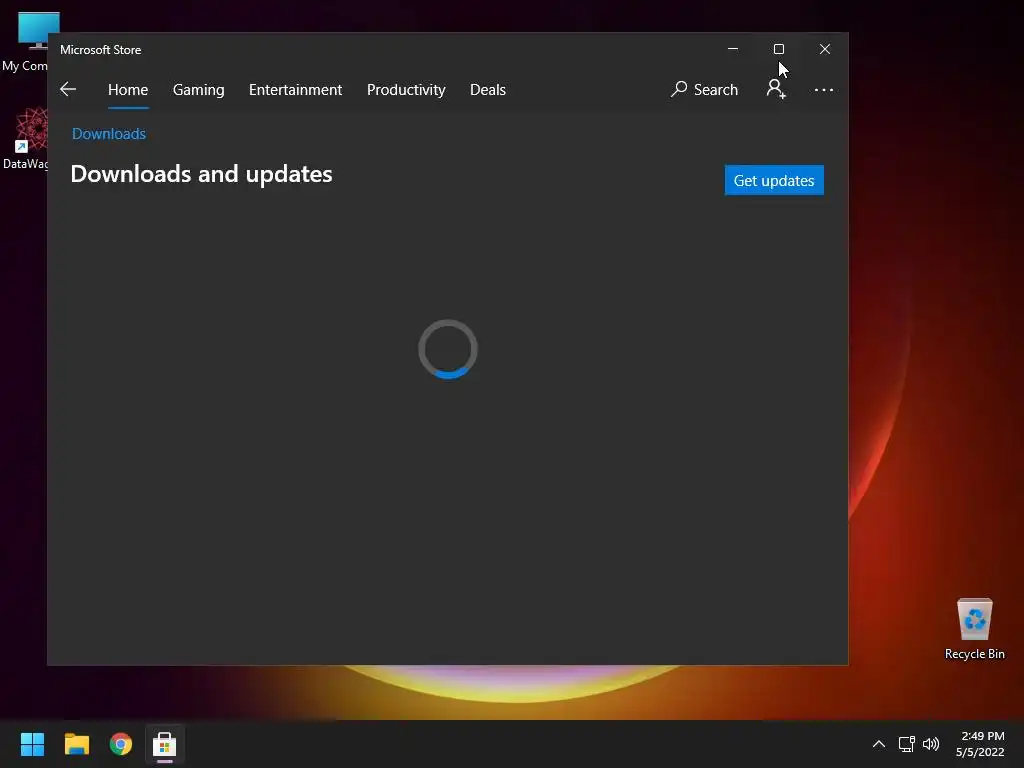The height and width of the screenshot is (768, 1024).
Task: Open the Windows Start menu
Action: (32, 744)
